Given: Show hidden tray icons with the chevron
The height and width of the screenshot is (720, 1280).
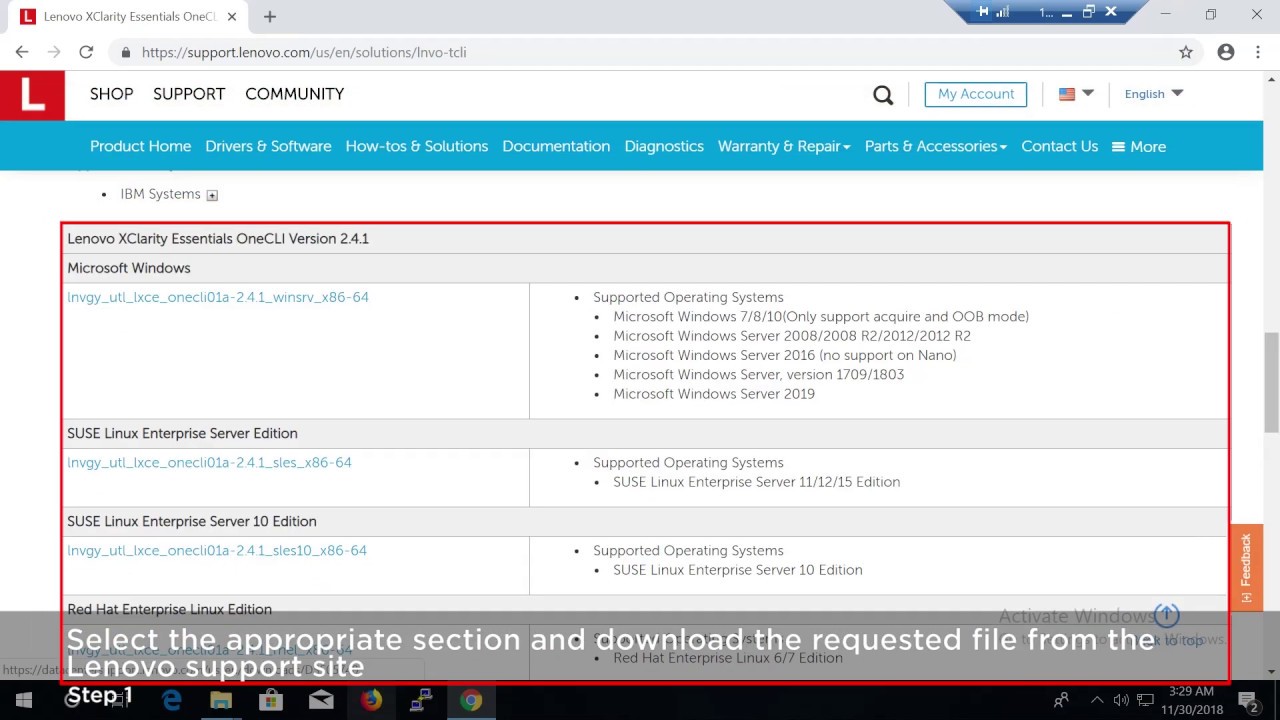Looking at the screenshot, I should (x=1097, y=700).
